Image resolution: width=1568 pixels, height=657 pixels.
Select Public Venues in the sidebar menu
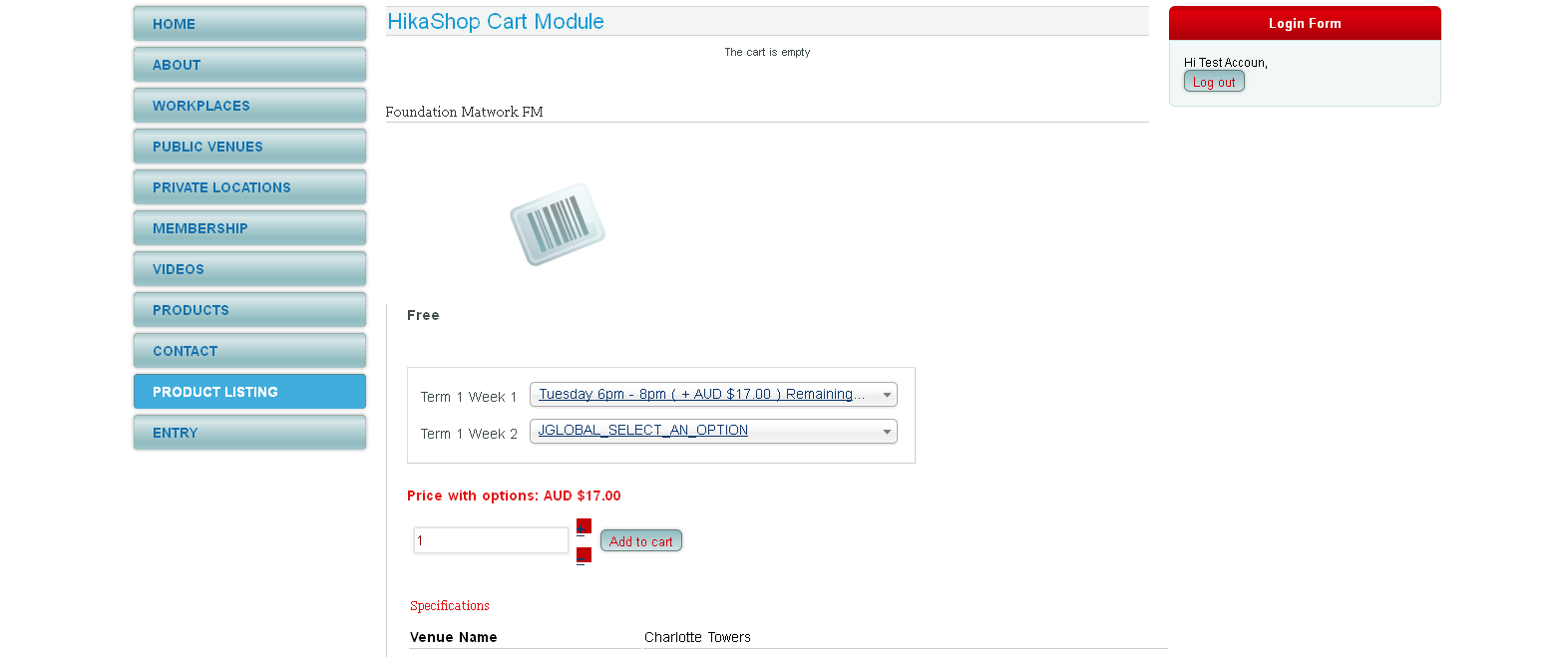[249, 147]
